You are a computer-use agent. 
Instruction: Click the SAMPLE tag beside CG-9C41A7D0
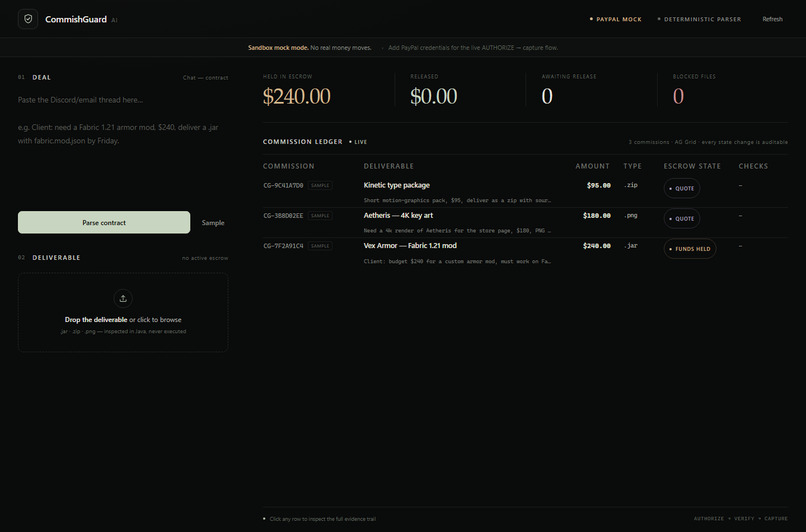(x=320, y=186)
